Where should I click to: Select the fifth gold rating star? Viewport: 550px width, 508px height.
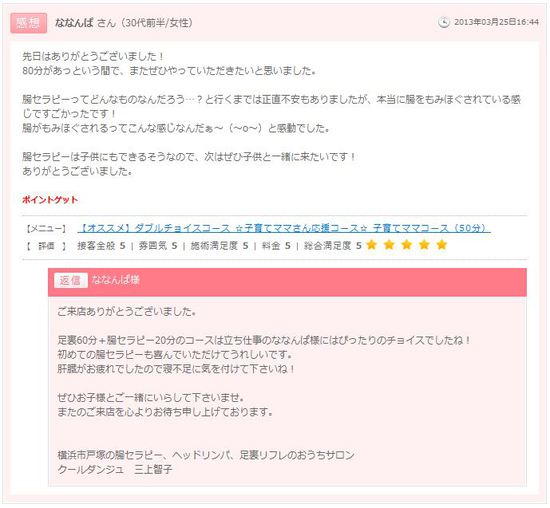(x=442, y=245)
